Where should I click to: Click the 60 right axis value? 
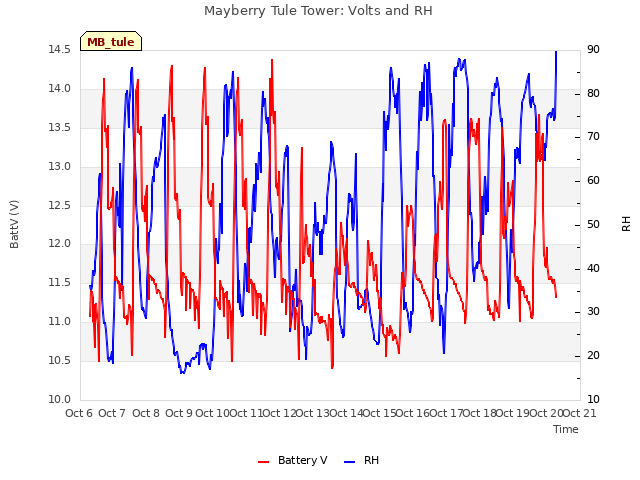point(593,181)
